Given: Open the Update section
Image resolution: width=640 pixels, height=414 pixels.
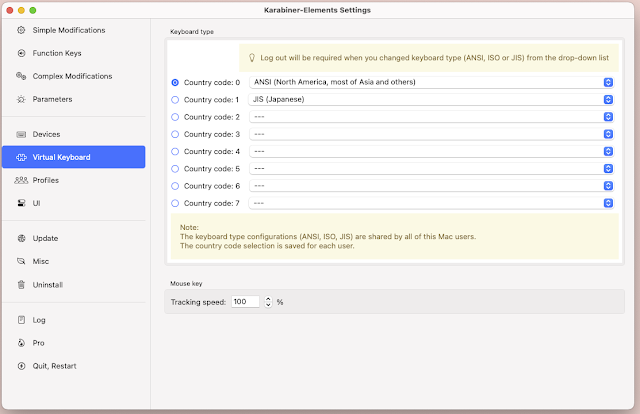Looking at the screenshot, I should tap(45, 238).
